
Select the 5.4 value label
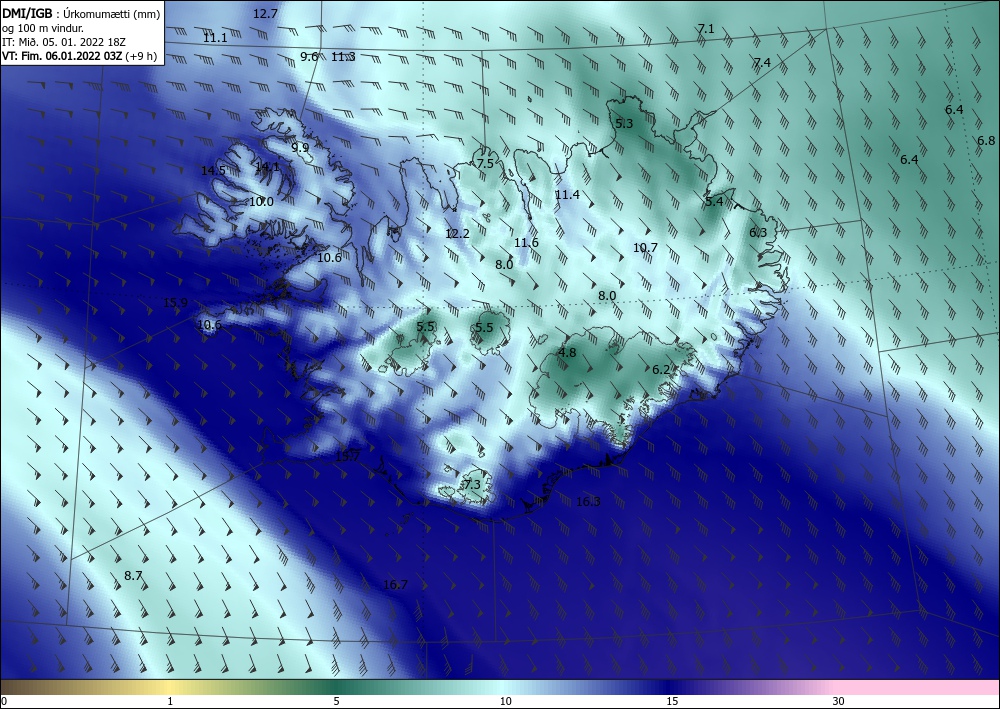[714, 202]
